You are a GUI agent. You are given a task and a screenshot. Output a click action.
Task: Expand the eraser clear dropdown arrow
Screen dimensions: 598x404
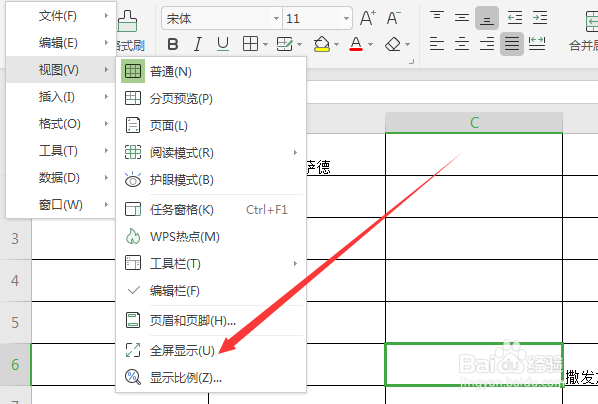(407, 45)
